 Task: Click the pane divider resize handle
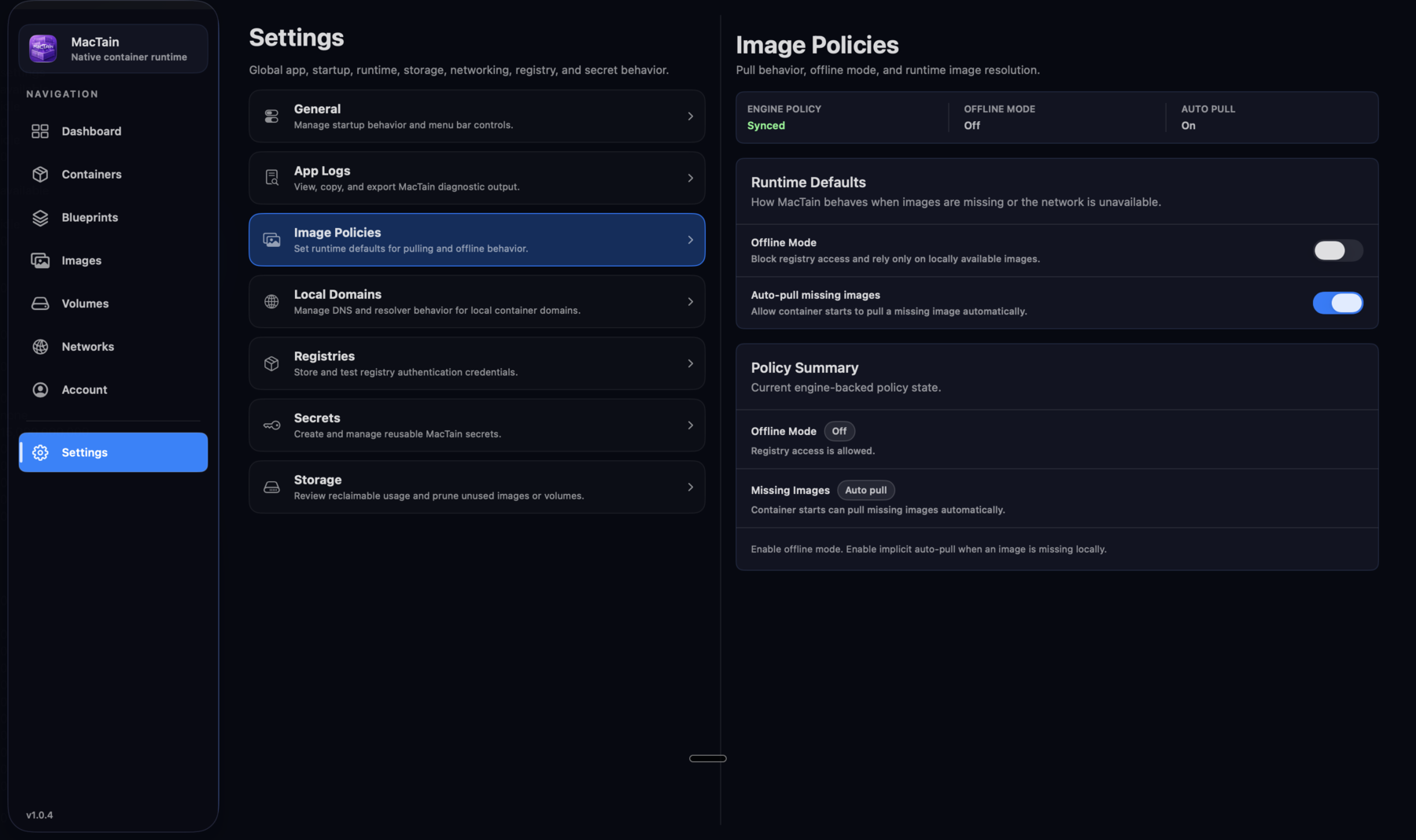click(708, 758)
